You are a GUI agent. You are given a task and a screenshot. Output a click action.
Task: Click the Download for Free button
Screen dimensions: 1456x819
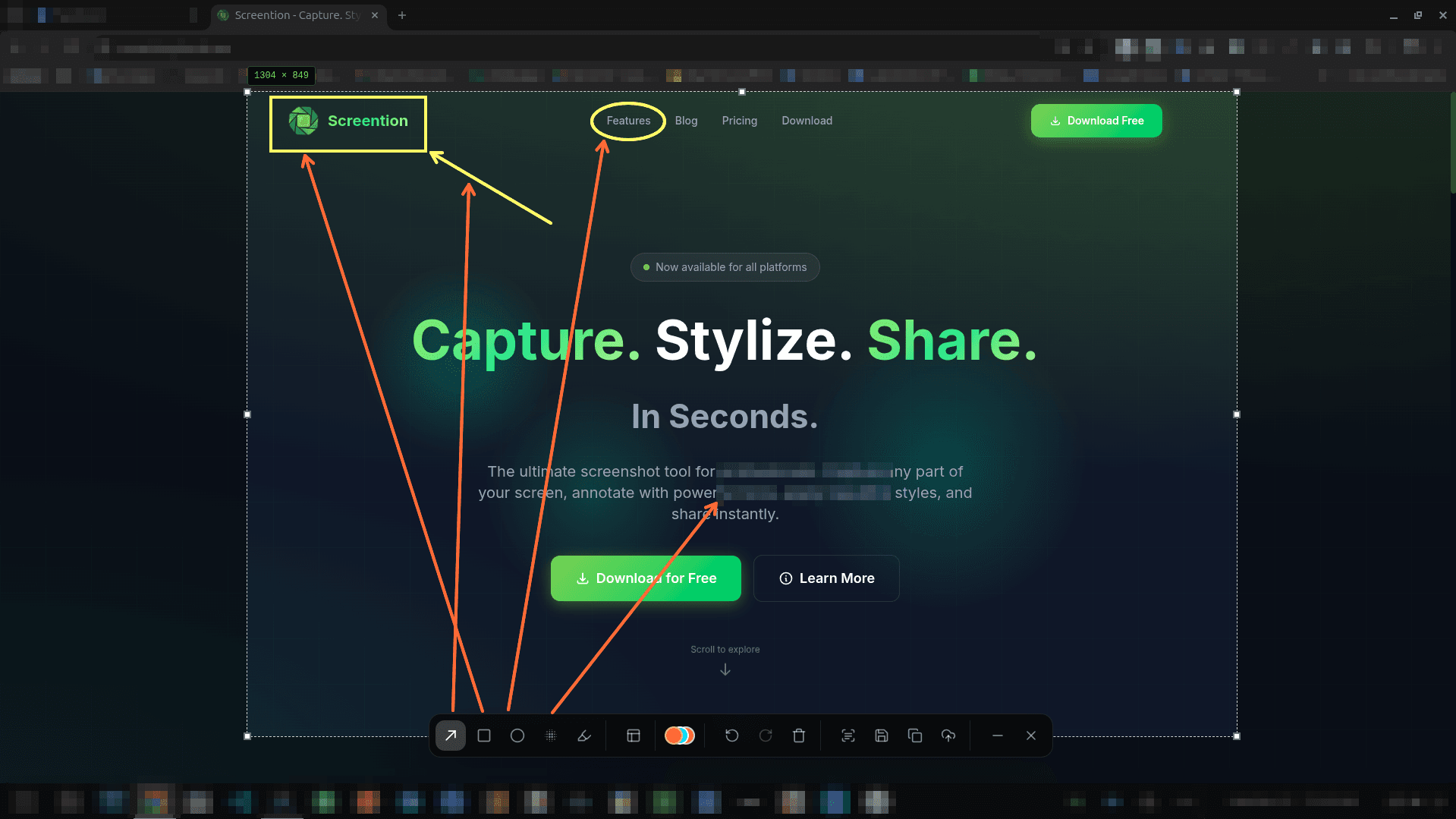click(x=646, y=578)
